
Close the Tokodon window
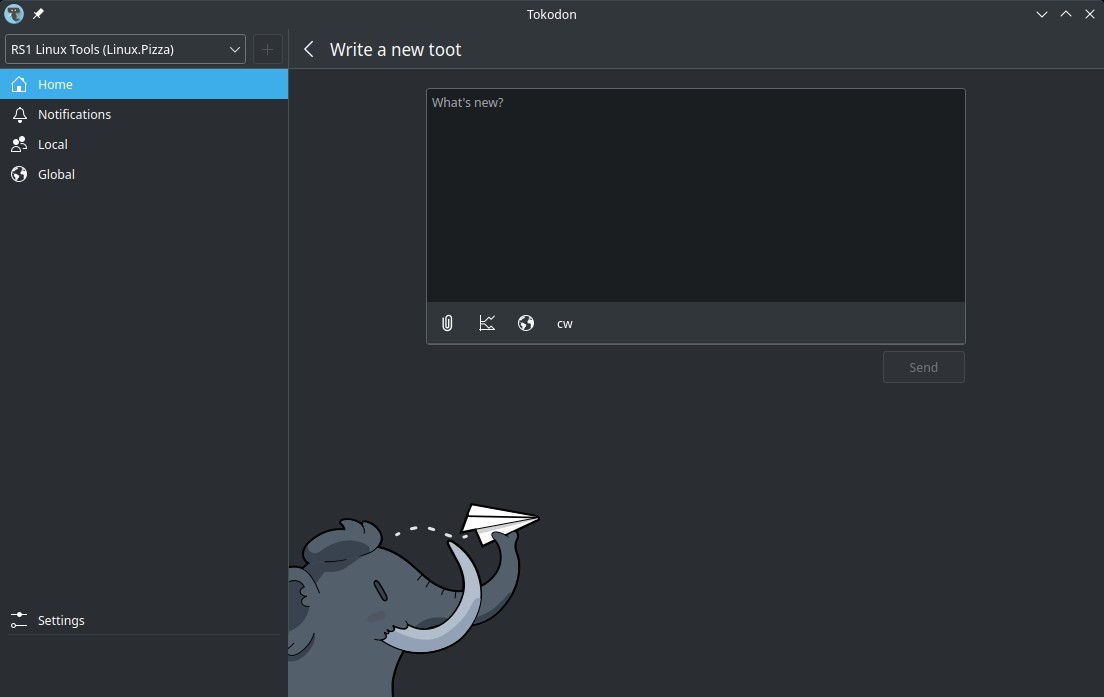(1090, 14)
